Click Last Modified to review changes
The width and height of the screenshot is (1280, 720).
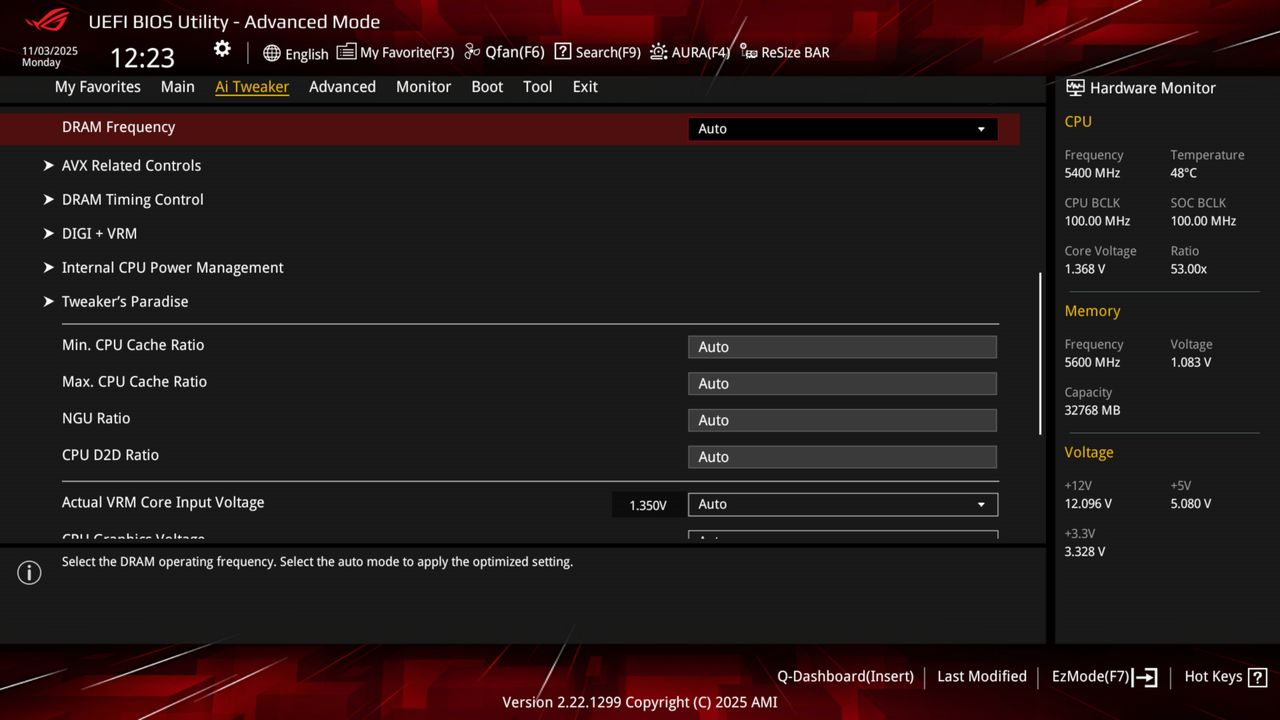point(981,676)
